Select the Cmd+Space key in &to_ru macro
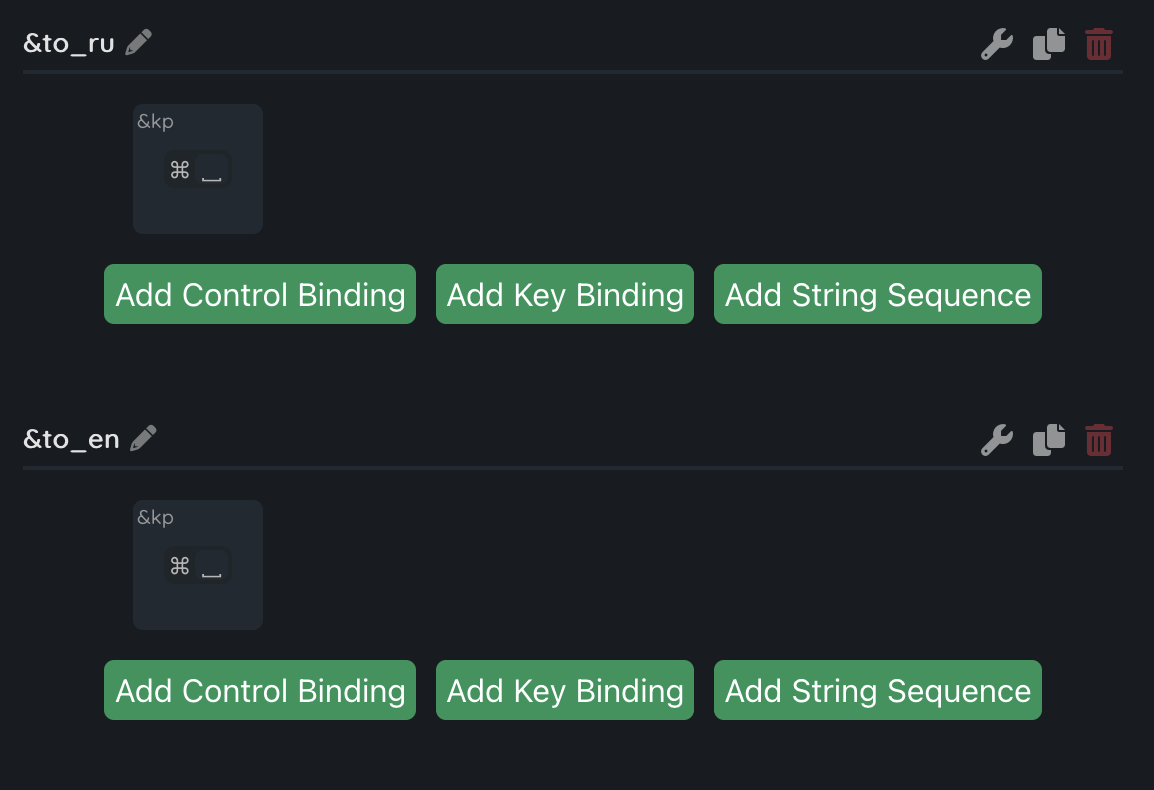This screenshot has width=1154, height=790. click(x=197, y=171)
